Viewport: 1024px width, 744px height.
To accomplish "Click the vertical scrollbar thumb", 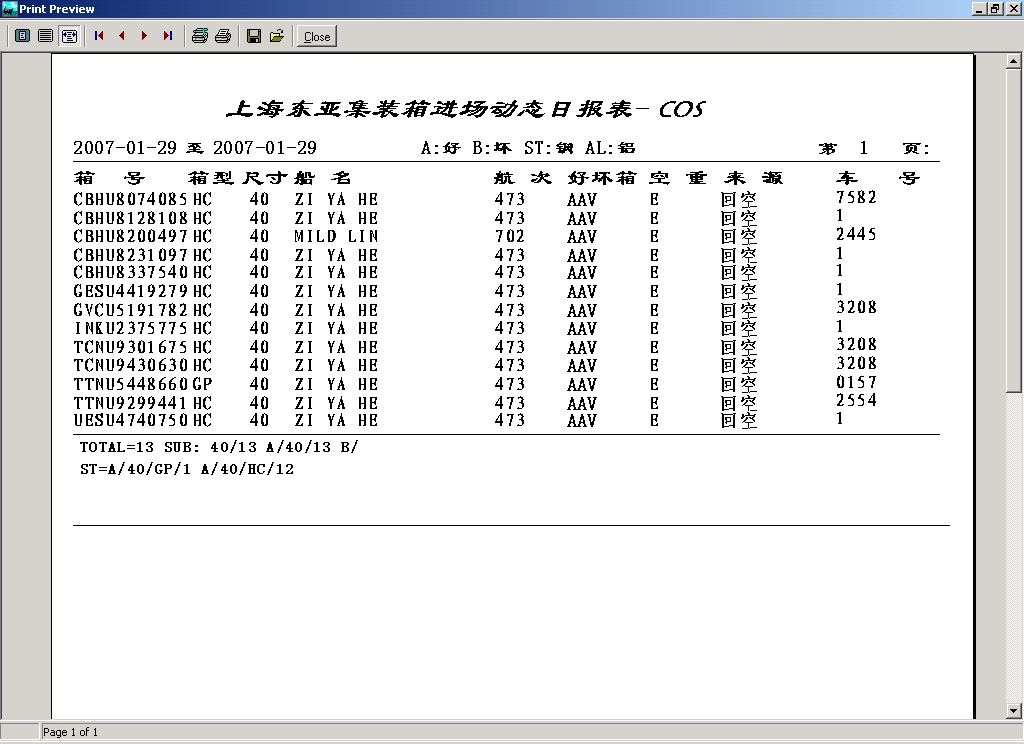I will (x=1013, y=230).
